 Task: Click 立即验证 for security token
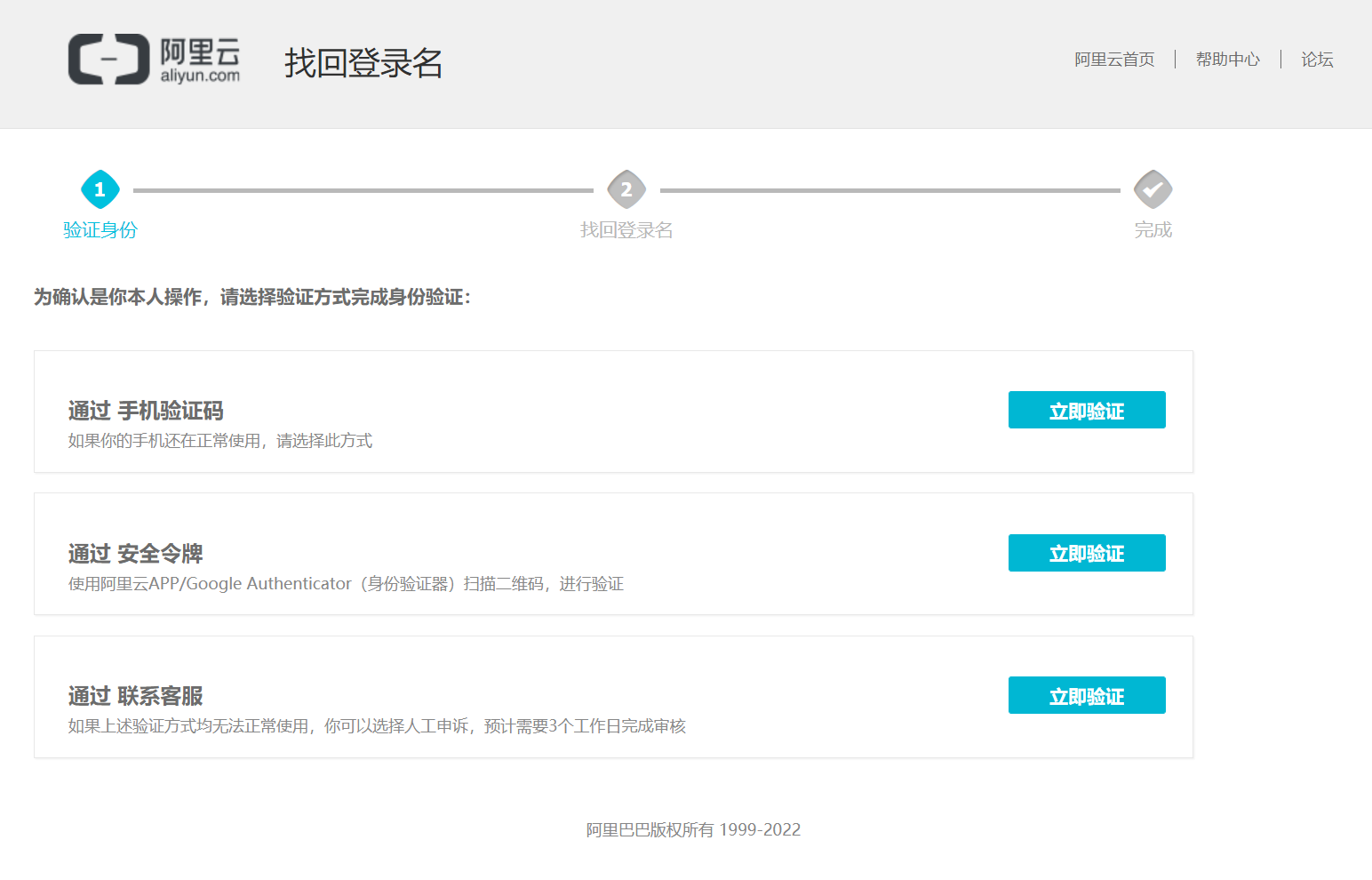[1086, 553]
